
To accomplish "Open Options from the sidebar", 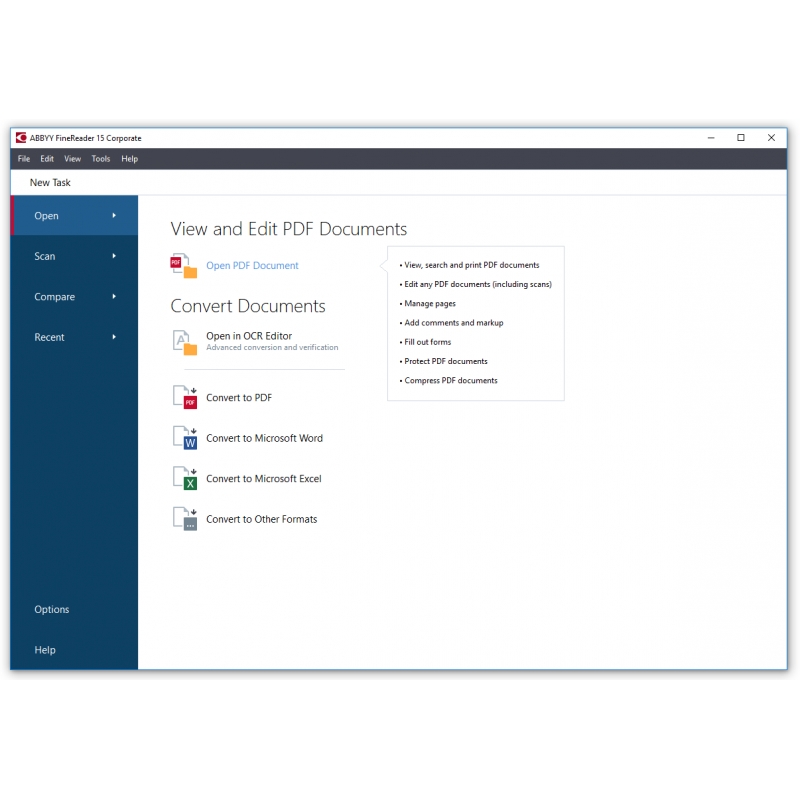I will coord(52,609).
